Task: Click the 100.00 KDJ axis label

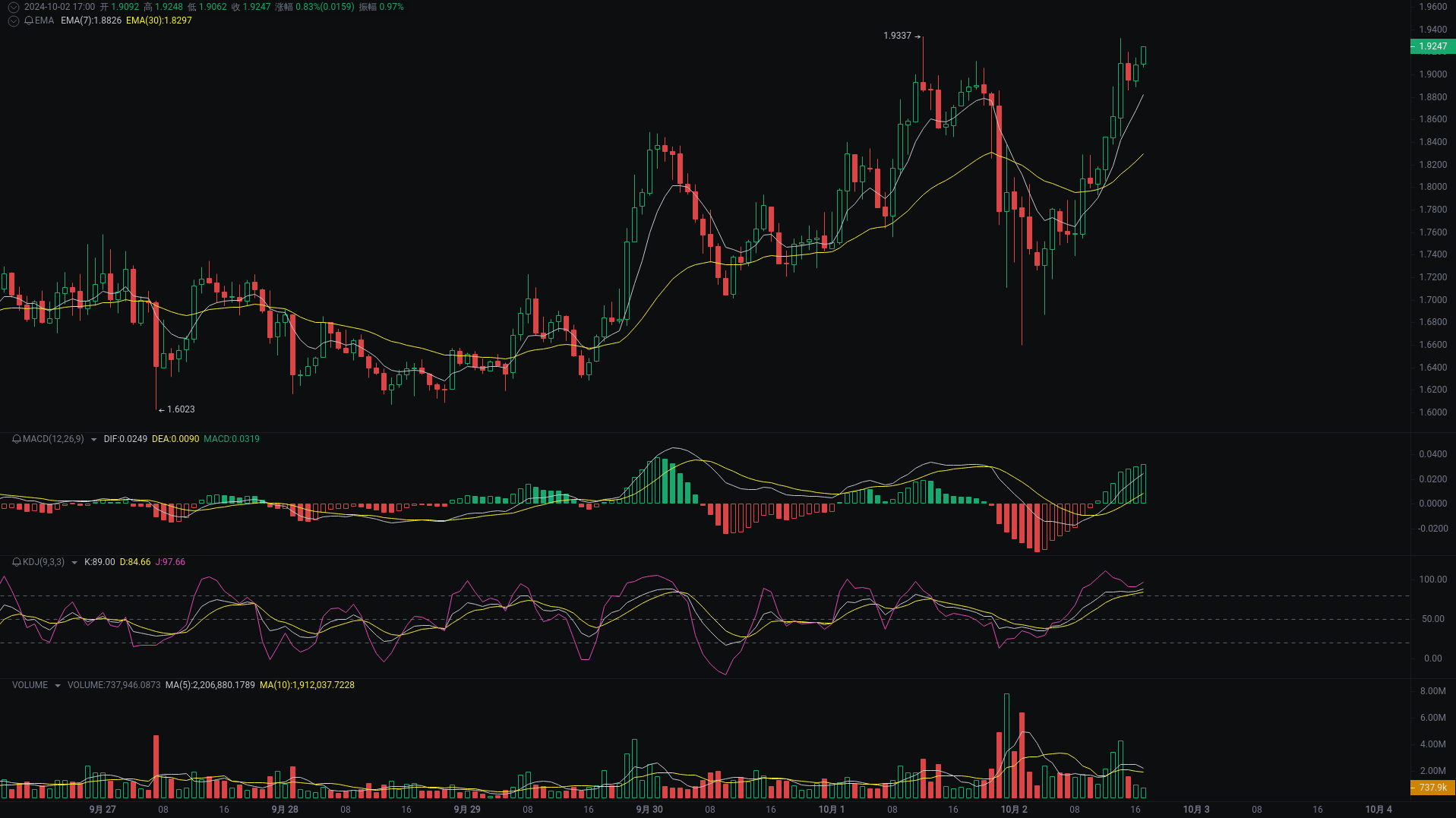Action: [1433, 580]
